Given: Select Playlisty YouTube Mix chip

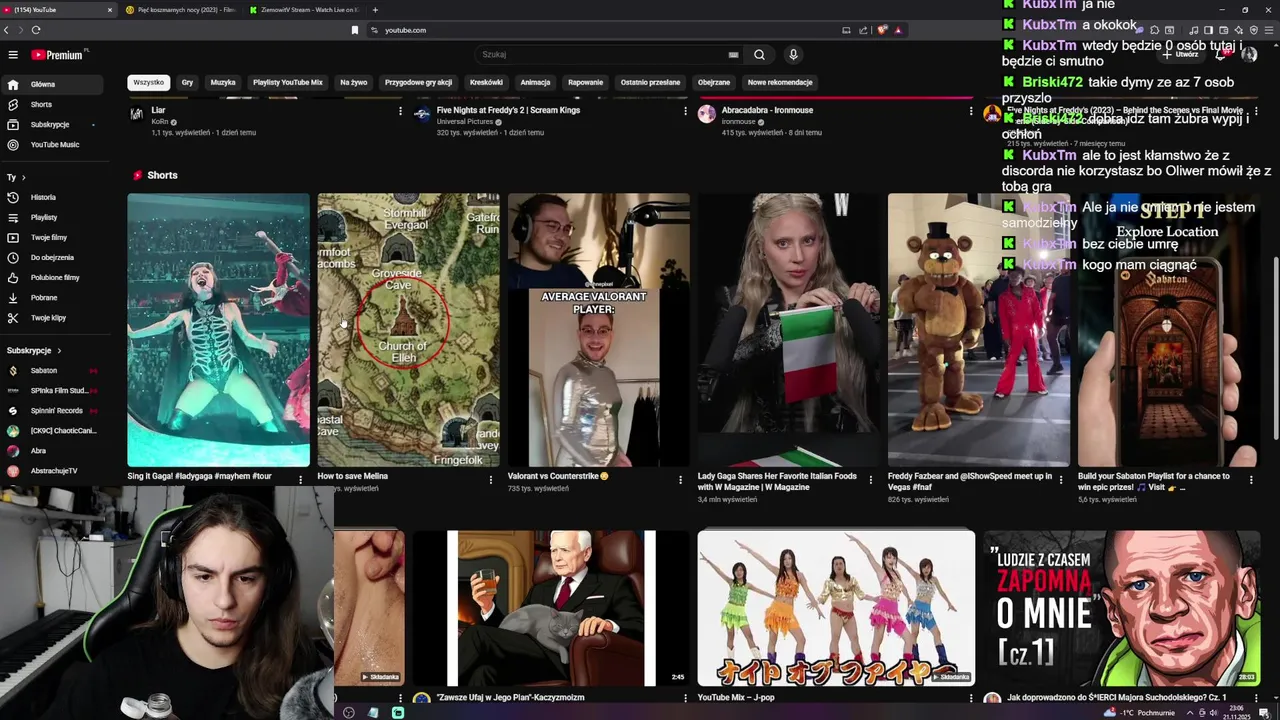Looking at the screenshot, I should [288, 82].
